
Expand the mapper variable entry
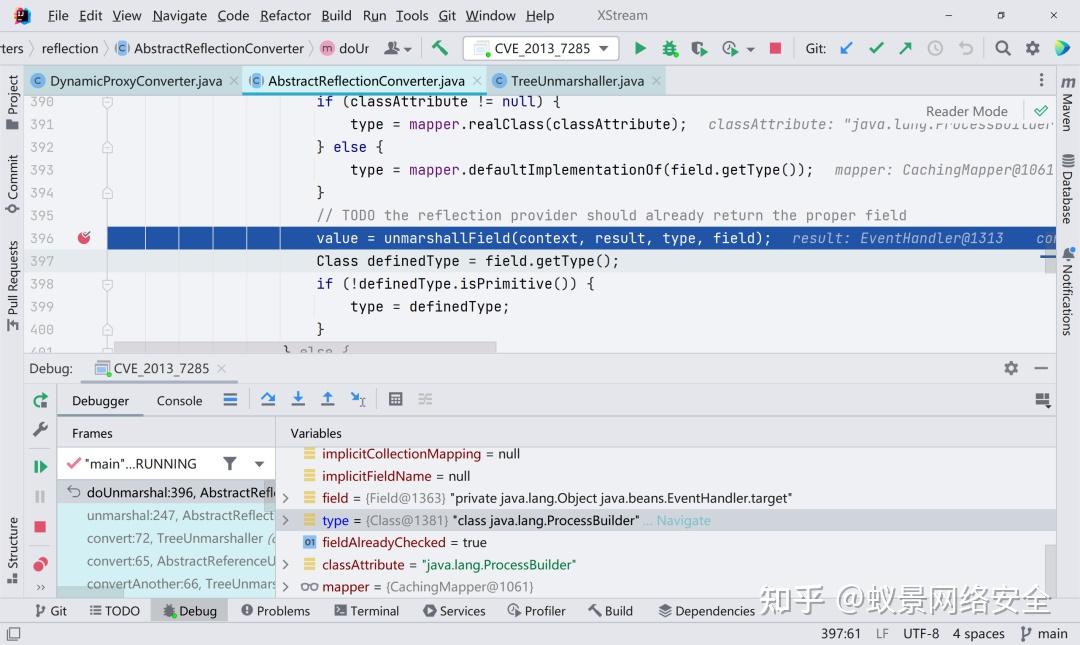[285, 587]
